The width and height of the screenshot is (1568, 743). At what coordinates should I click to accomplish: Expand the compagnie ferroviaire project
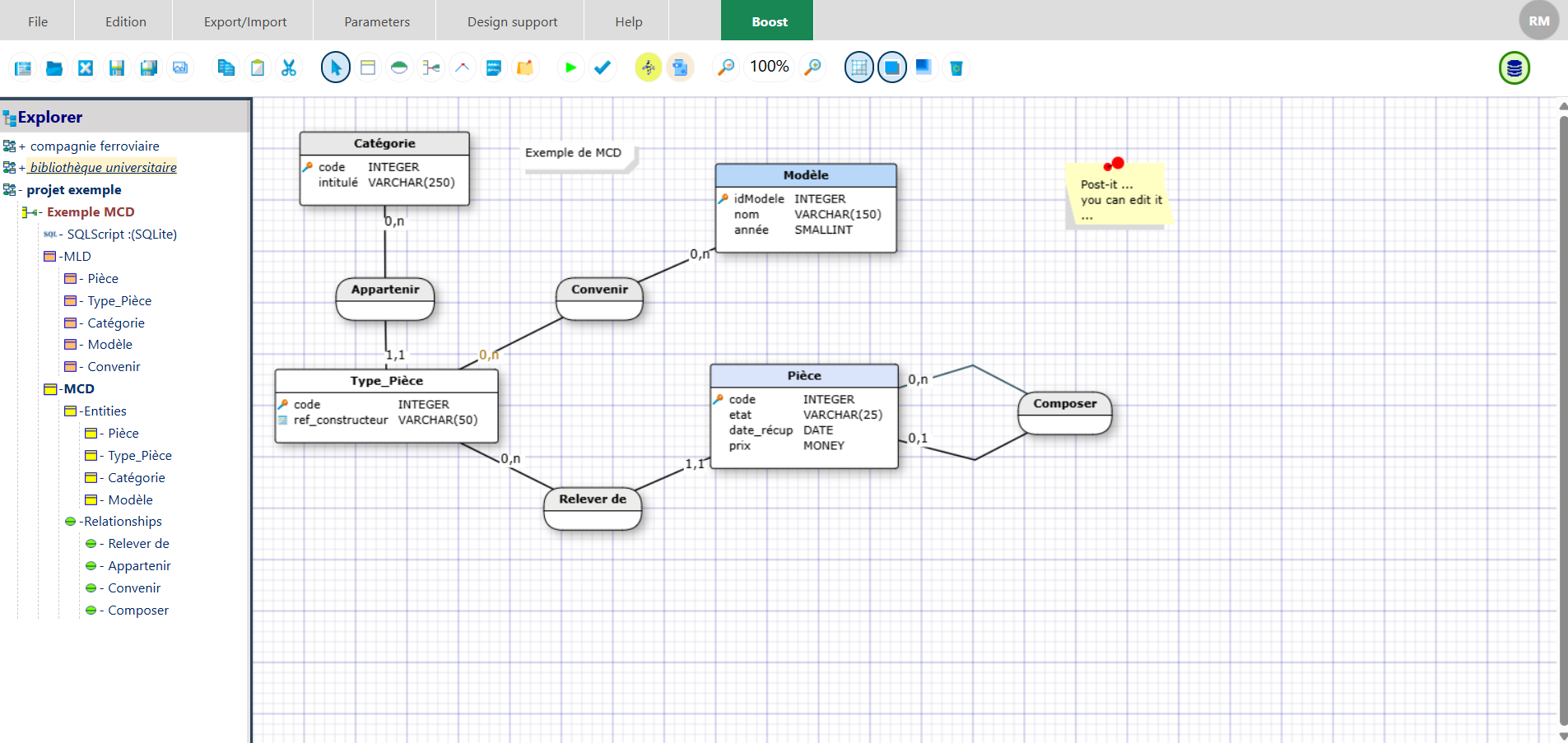22,146
